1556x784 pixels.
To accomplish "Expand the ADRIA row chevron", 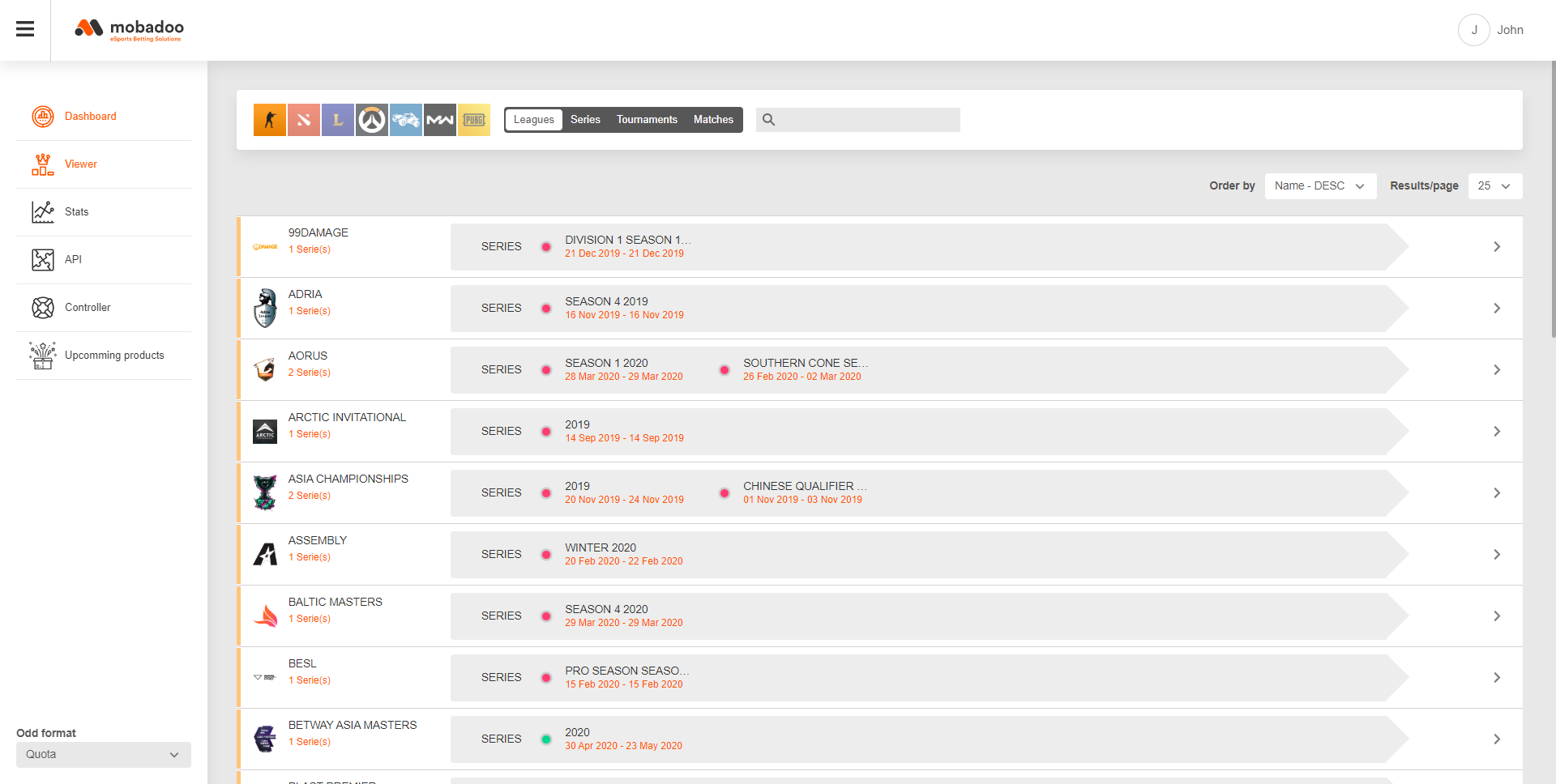I will (1497, 309).
